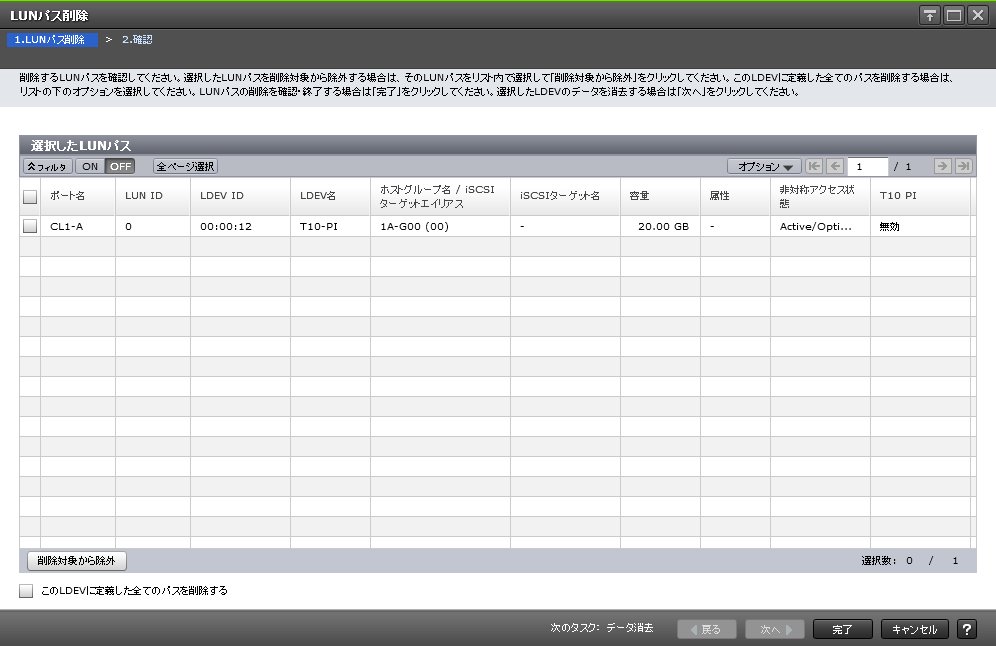Sort by 属性 column header
The image size is (996, 646).
pyautogui.click(x=735, y=196)
